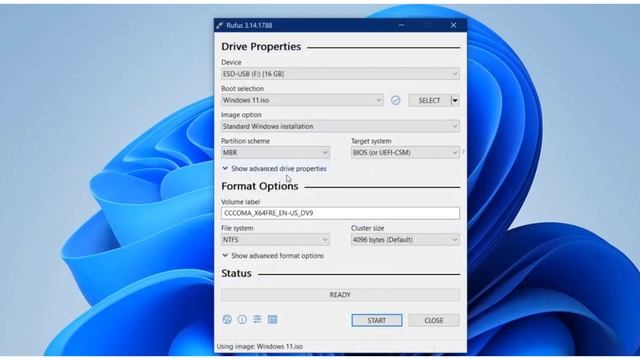Open the Cluster size dropdown
The image size is (640, 360).
(x=405, y=240)
